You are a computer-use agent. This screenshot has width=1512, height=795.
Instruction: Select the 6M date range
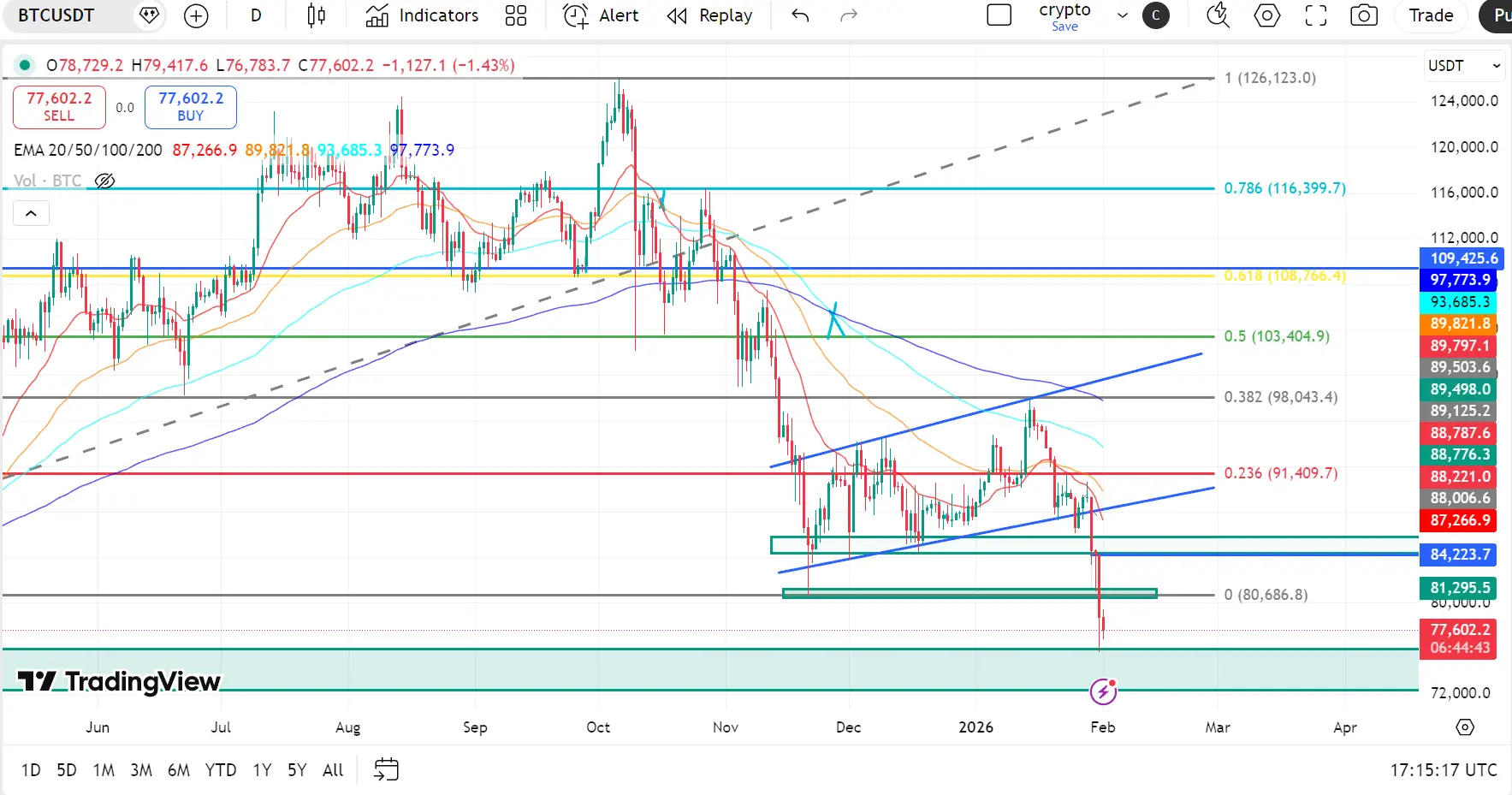click(x=179, y=770)
